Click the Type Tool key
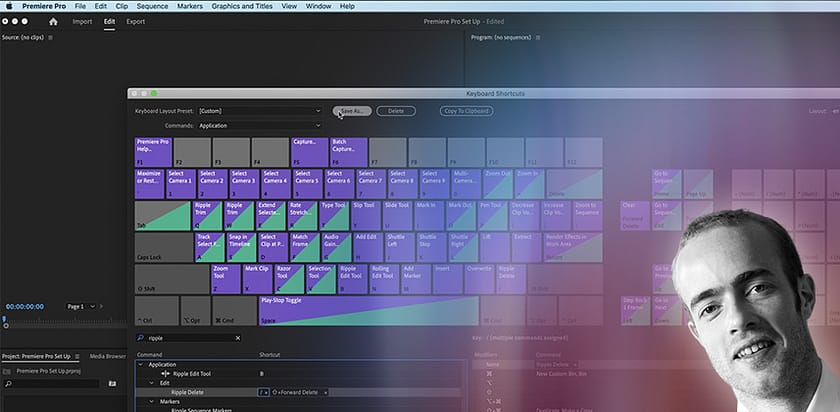This screenshot has width=840, height=412. coord(335,216)
